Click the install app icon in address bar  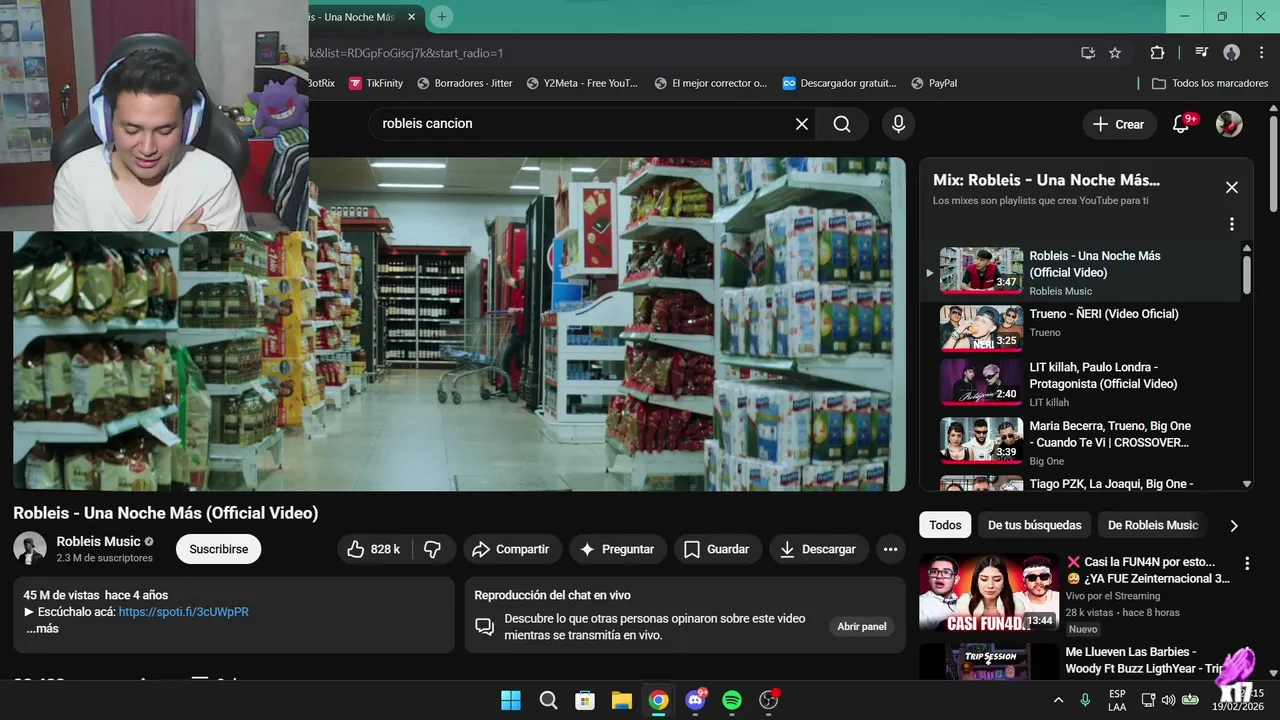(1088, 53)
